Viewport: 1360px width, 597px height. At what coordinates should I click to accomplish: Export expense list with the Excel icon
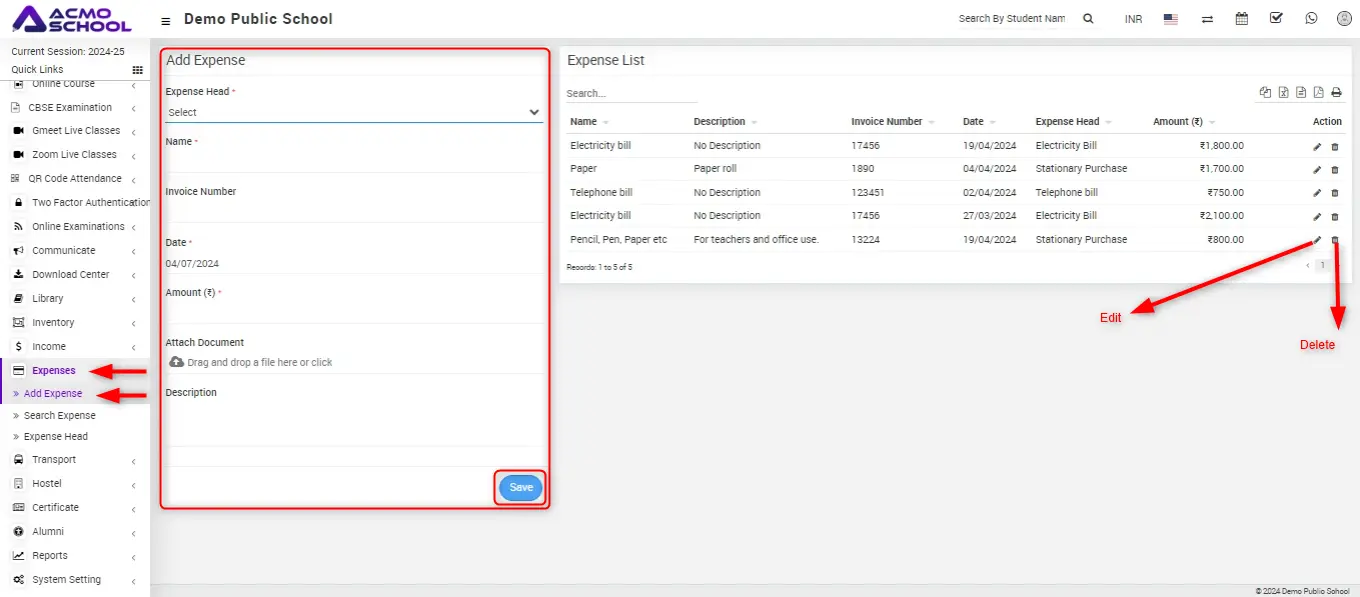click(1284, 93)
